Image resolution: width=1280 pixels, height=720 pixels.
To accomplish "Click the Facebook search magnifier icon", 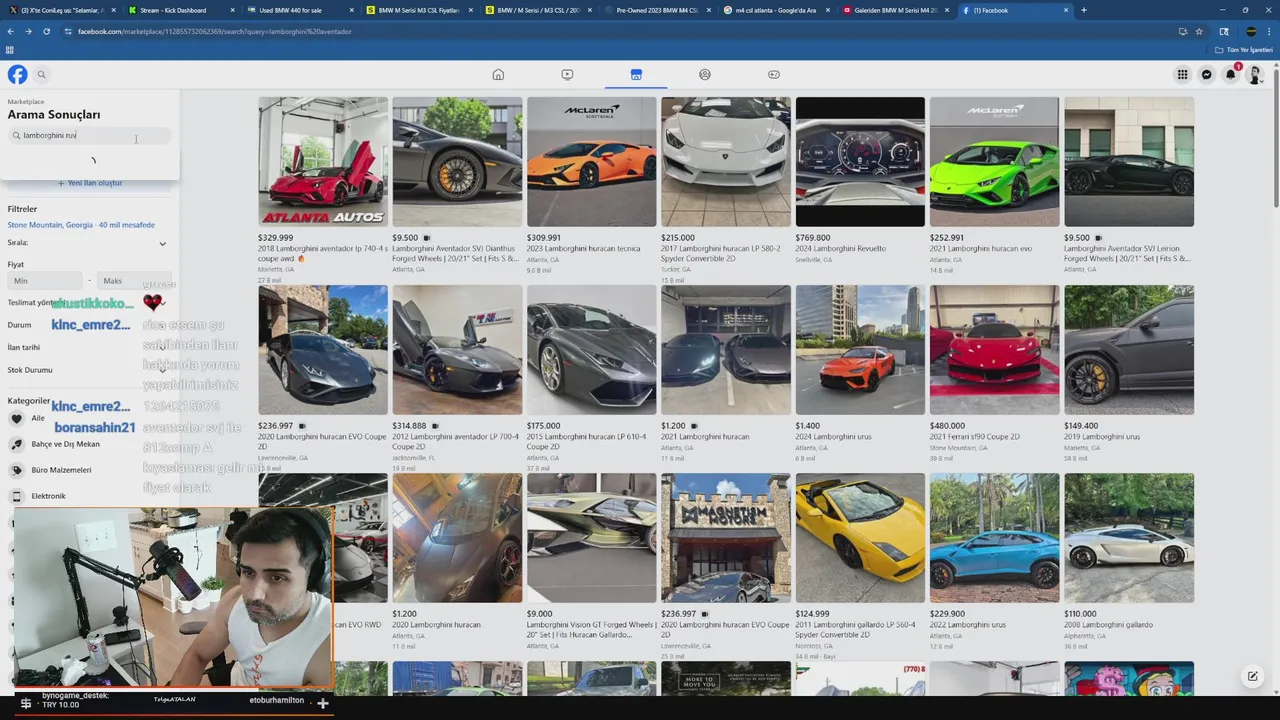I will (41, 74).
